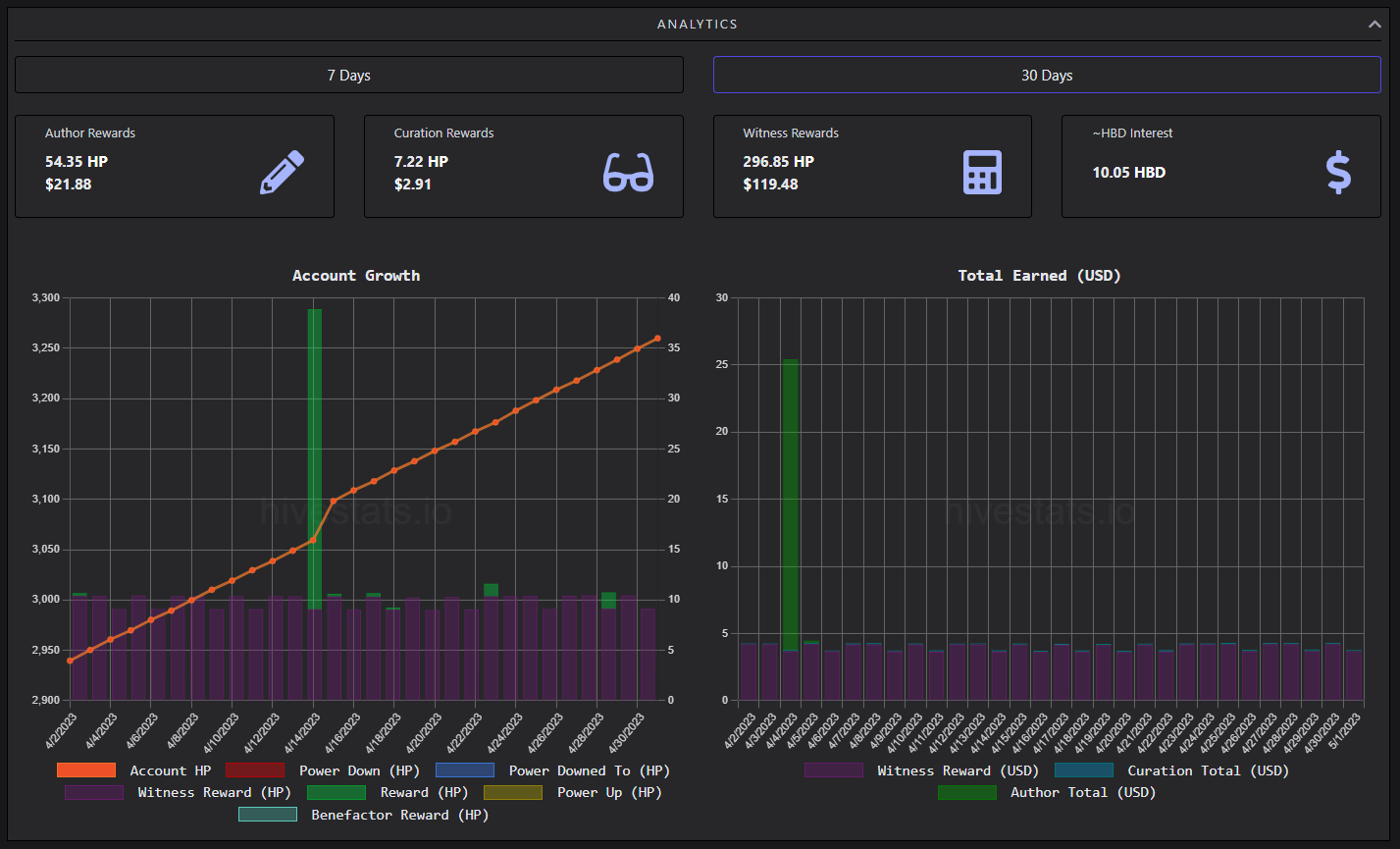The image size is (1400, 849).
Task: Toggle the Author Total (USD) legend swatch
Action: (967, 792)
